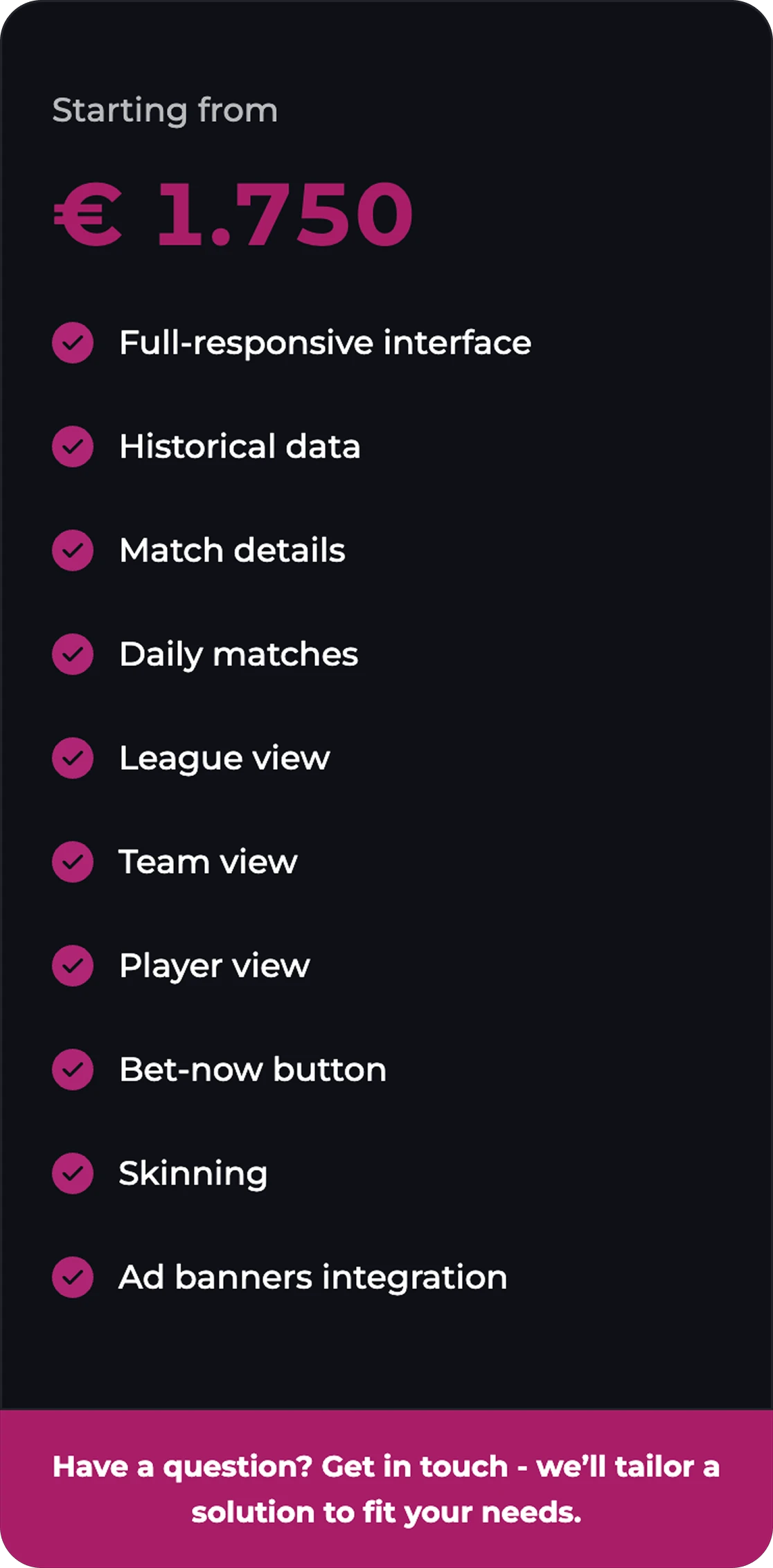Click the check icon beside Player view
The image size is (773, 1568).
tap(73, 966)
